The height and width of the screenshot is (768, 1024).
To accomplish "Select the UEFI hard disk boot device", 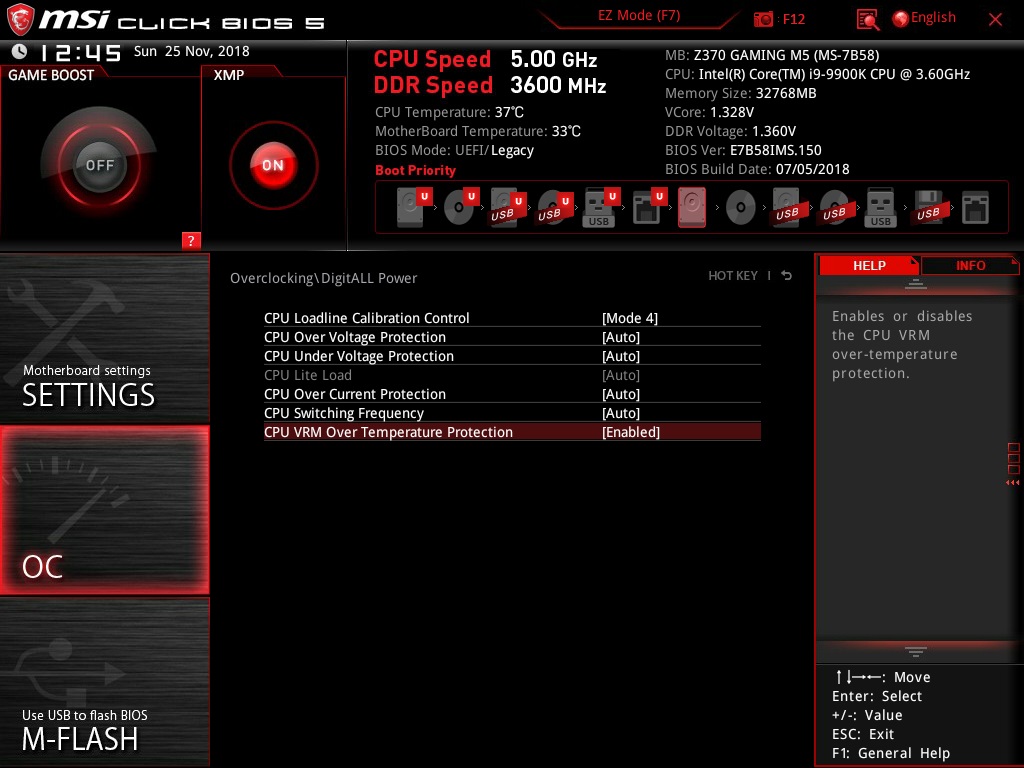I will coord(414,206).
